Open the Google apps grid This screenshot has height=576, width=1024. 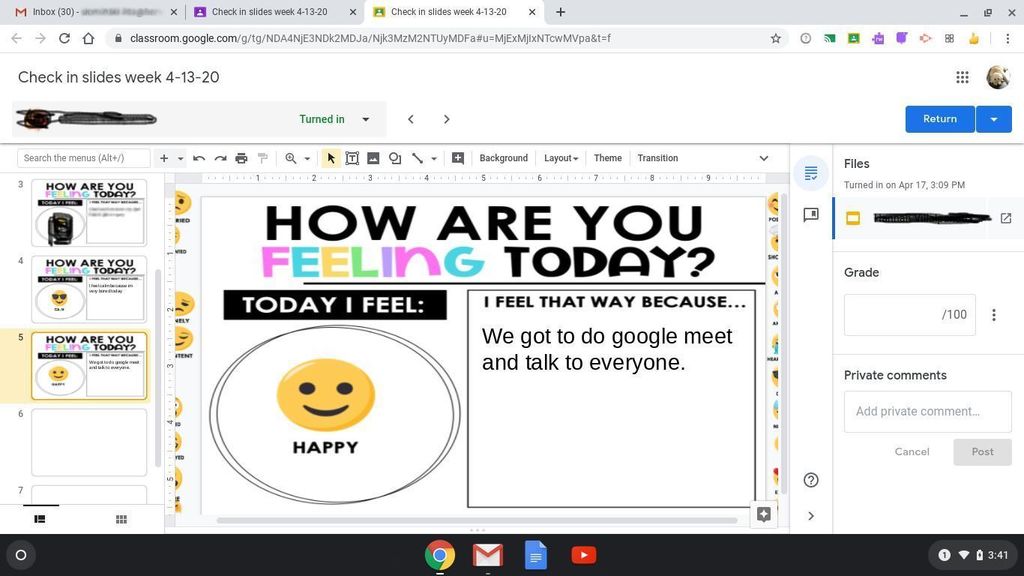(962, 77)
